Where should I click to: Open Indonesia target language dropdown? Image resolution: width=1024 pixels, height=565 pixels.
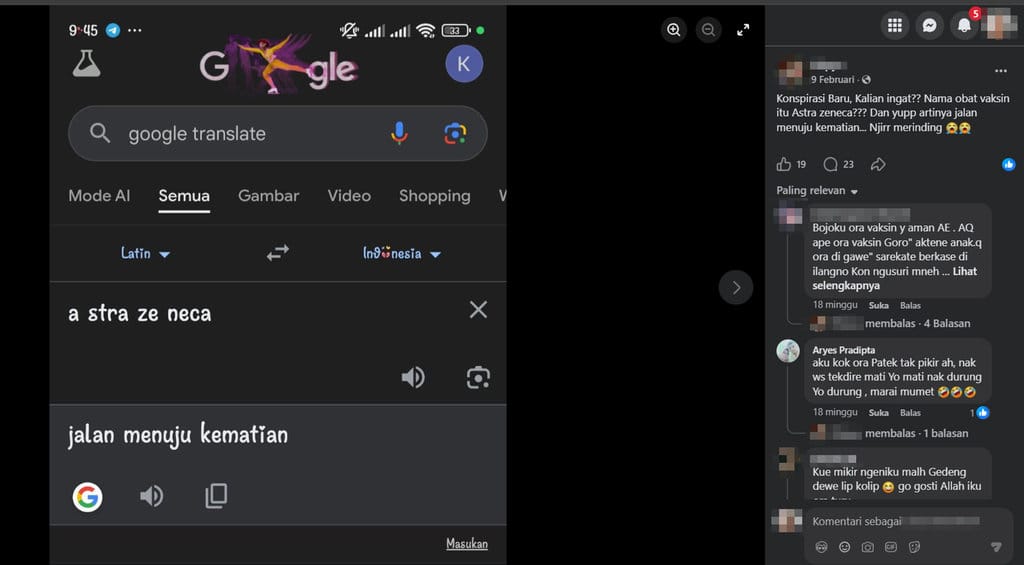(x=402, y=253)
